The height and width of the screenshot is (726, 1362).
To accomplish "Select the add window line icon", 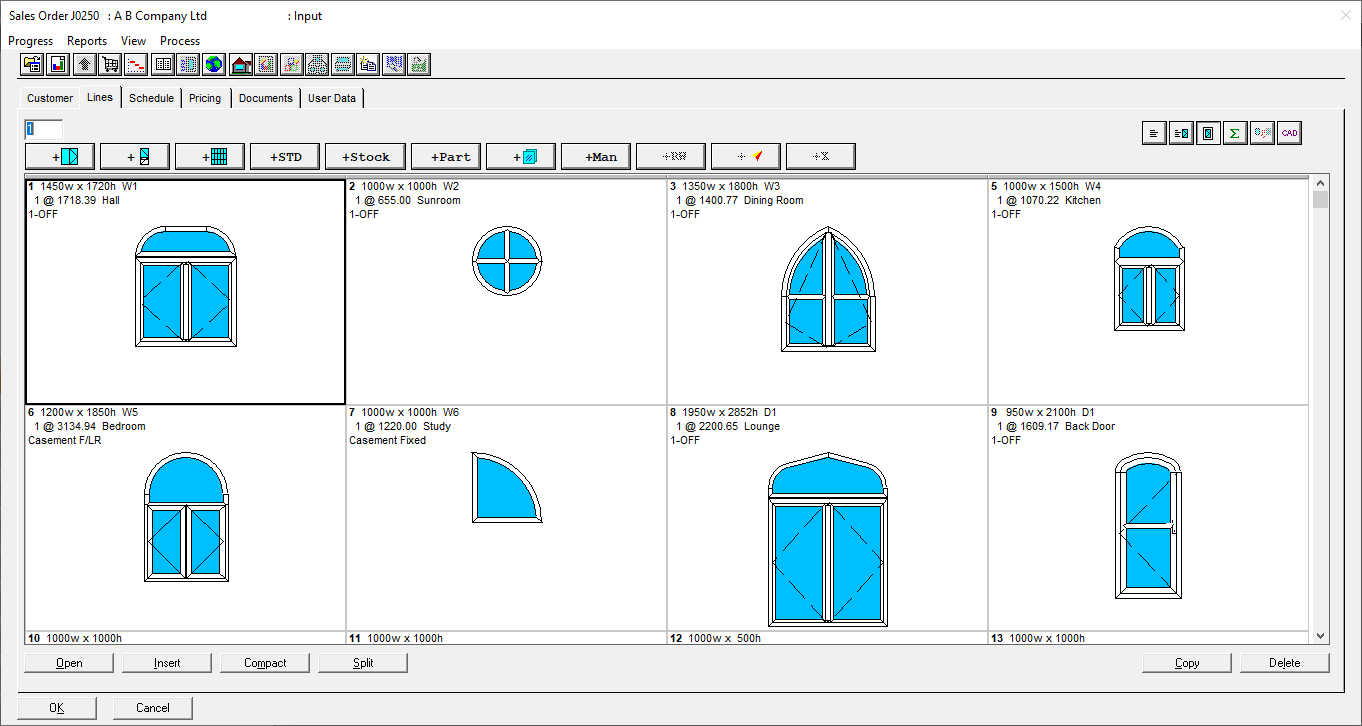I will pos(60,156).
